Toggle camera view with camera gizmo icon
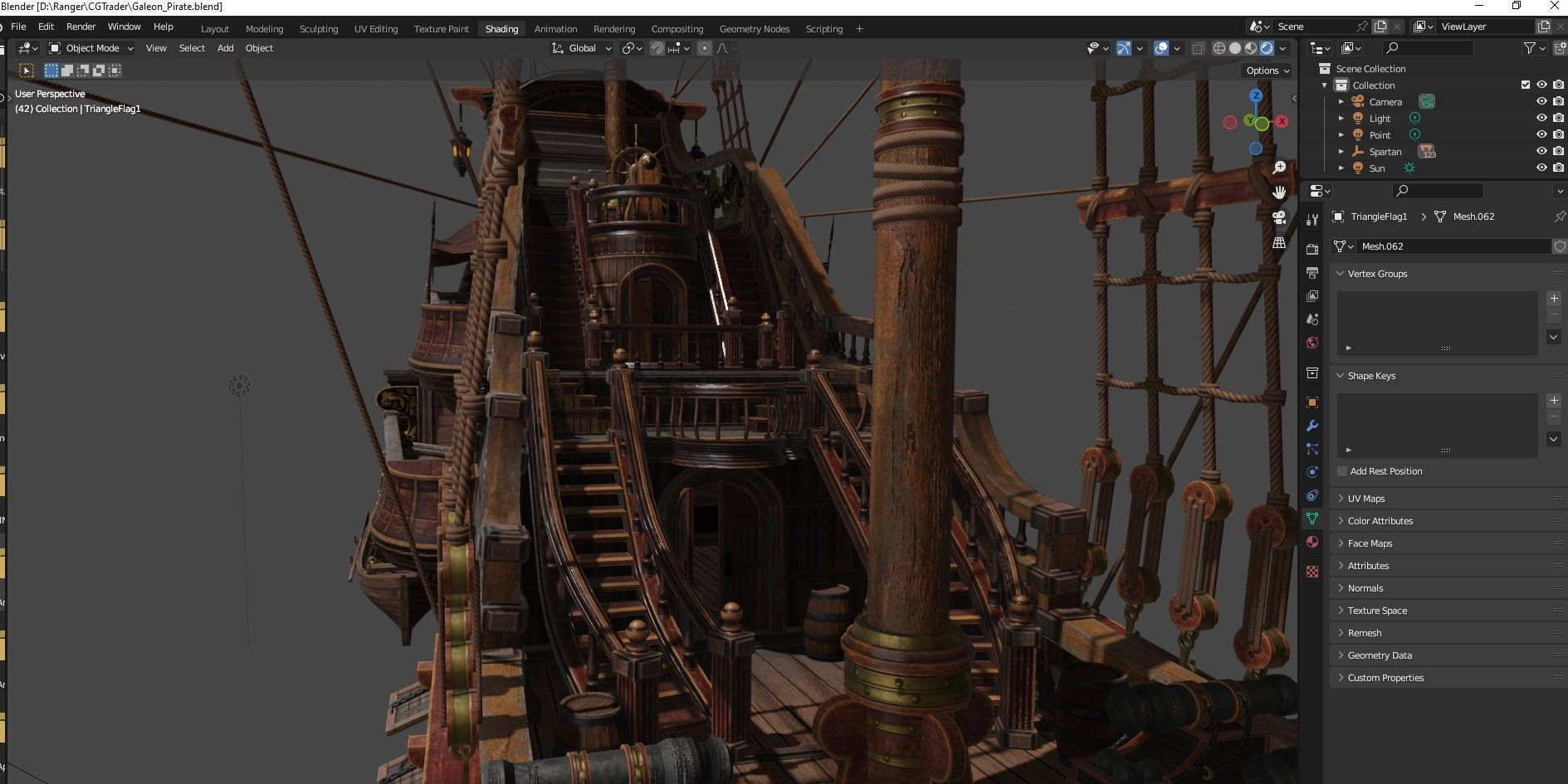This screenshot has height=784, width=1568. [1279, 217]
